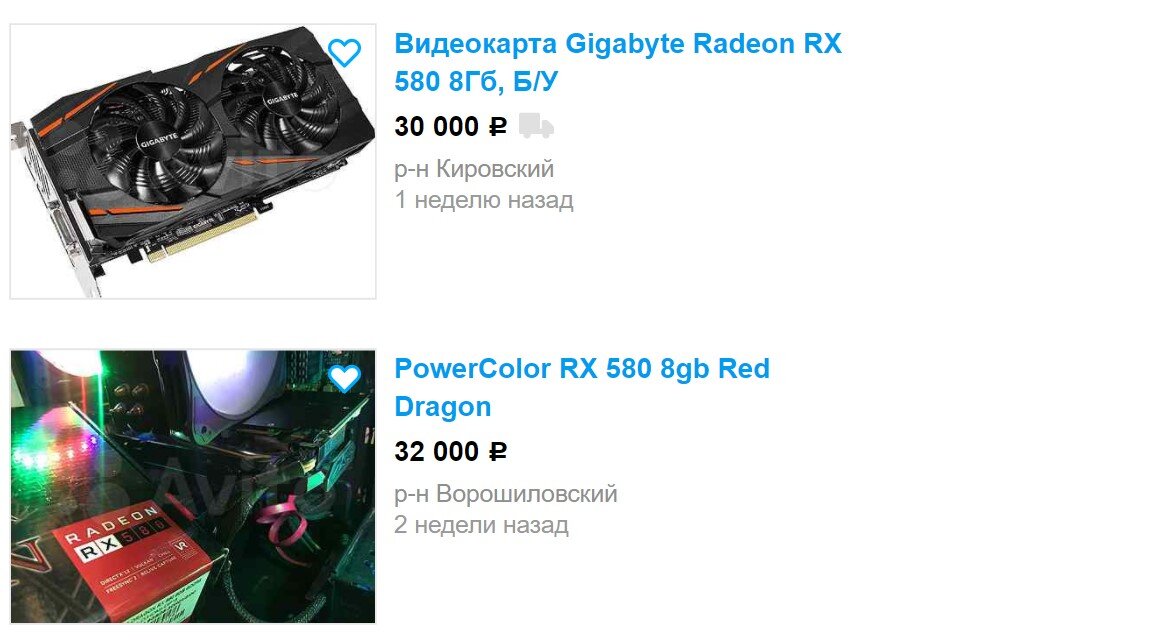
Task: Open the Видеокарта Gigabyte Radeon RX listing title
Action: [x=618, y=43]
